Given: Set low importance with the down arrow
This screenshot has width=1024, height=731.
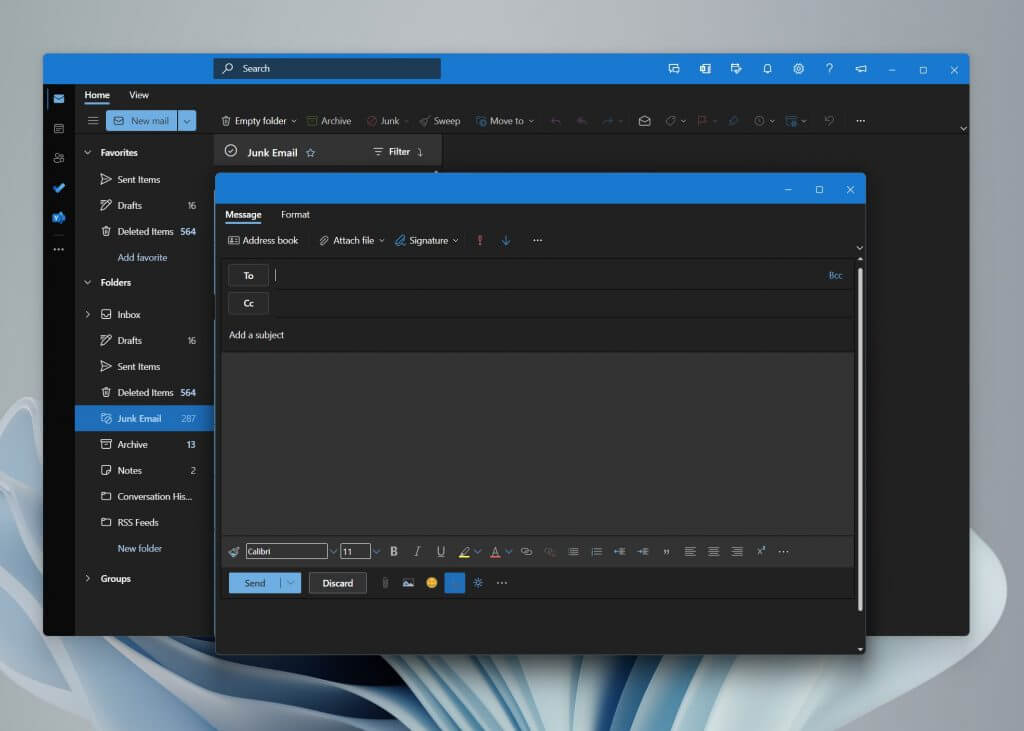Looking at the screenshot, I should pos(506,240).
